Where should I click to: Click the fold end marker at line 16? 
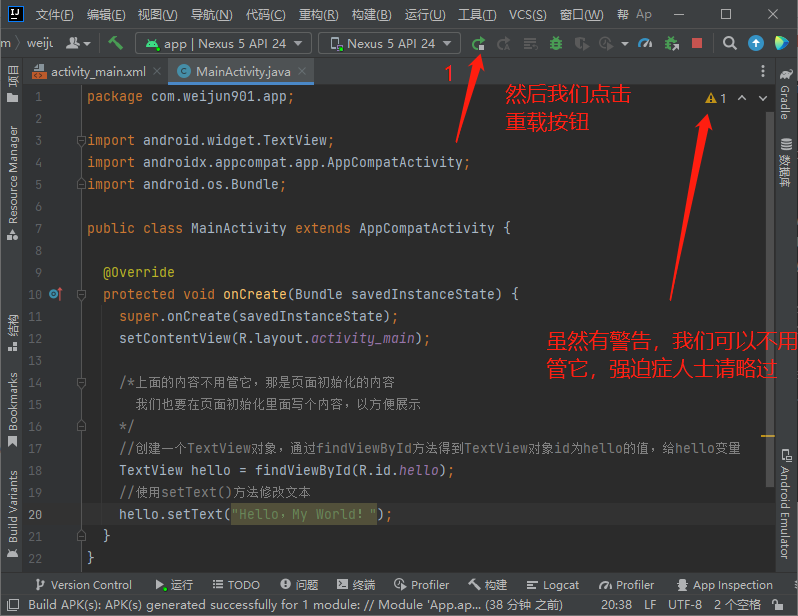coord(81,426)
